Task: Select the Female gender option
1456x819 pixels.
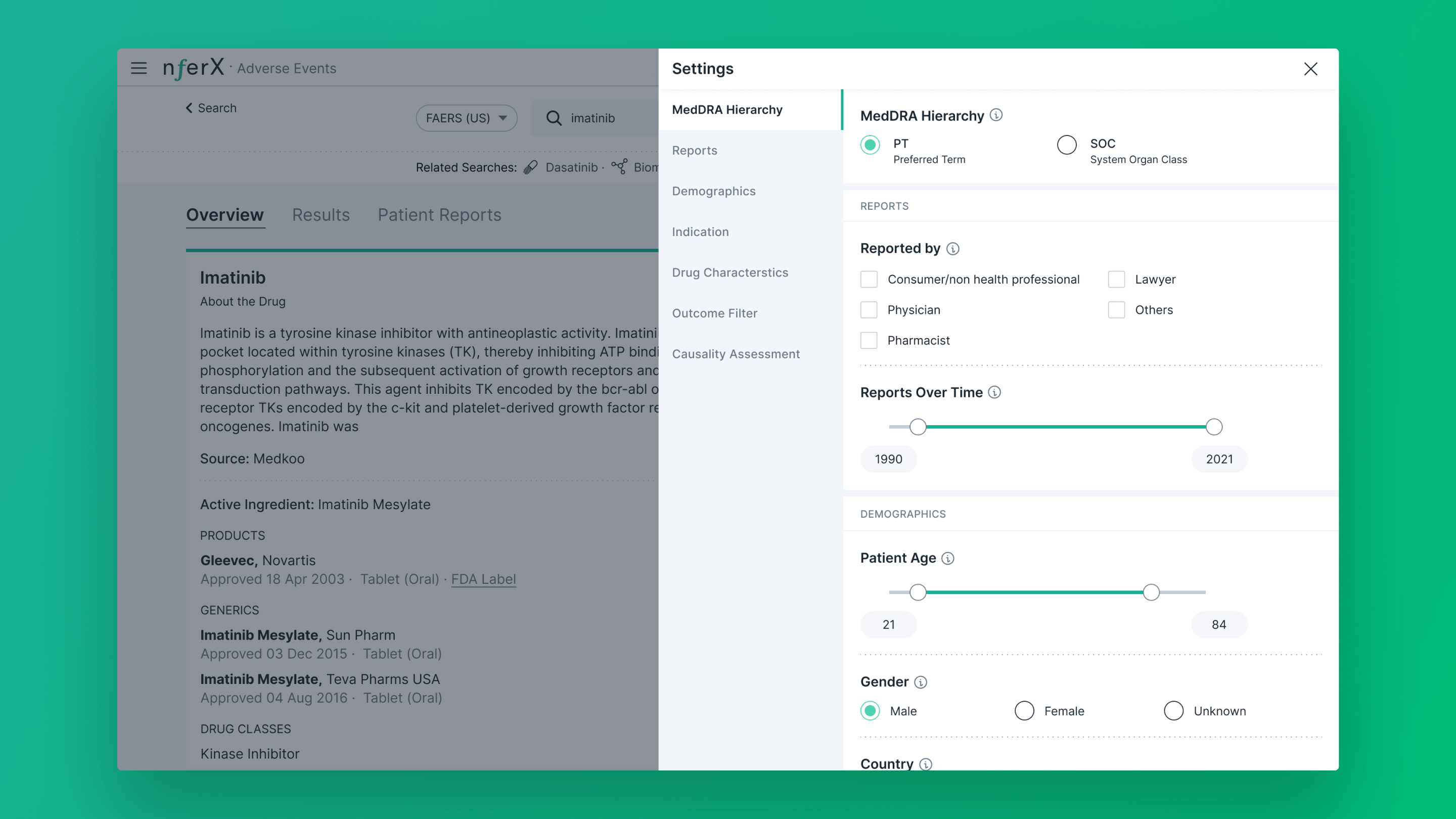Action: pyautogui.click(x=1024, y=710)
